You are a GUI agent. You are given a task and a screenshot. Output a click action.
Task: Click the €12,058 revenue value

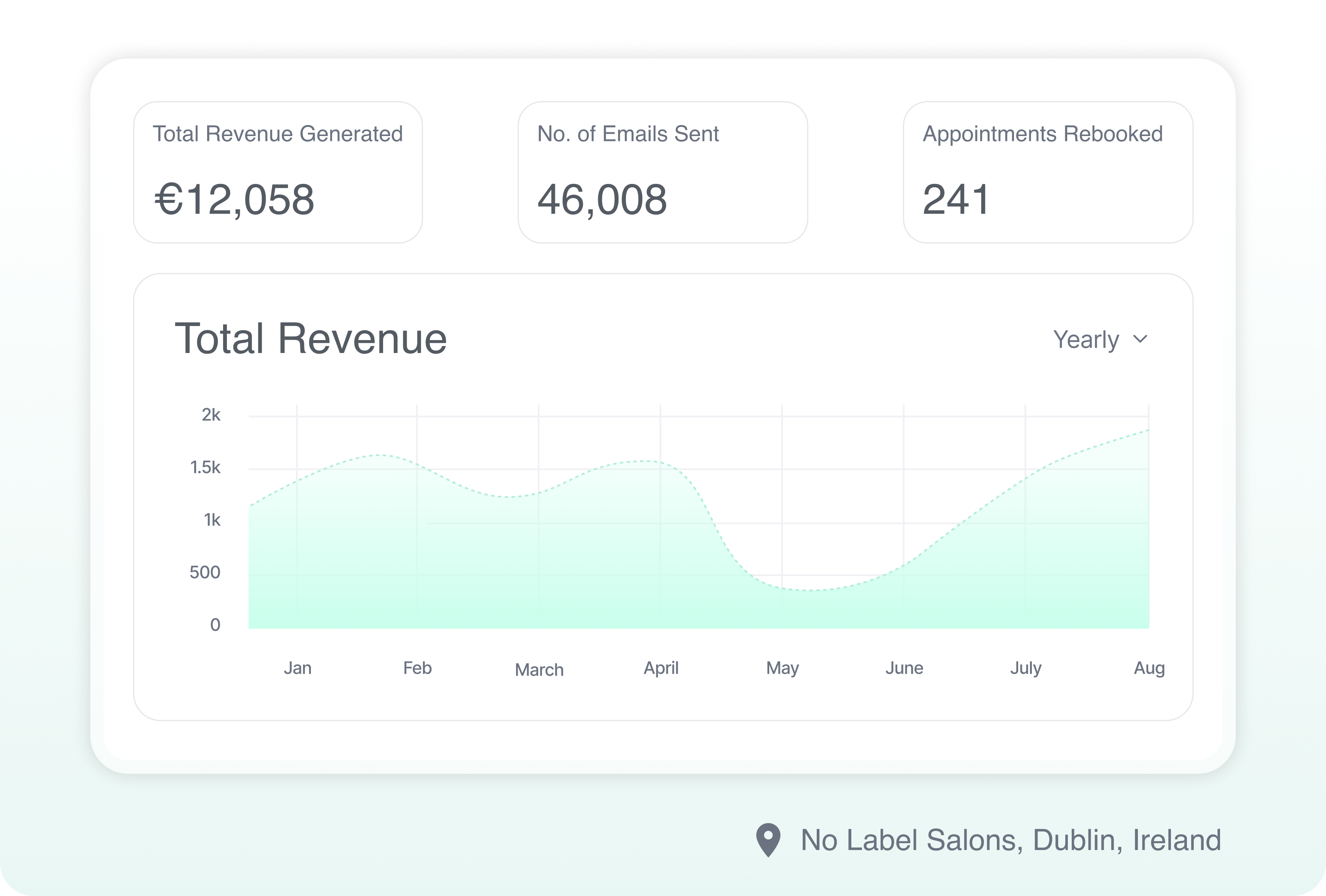point(234,199)
